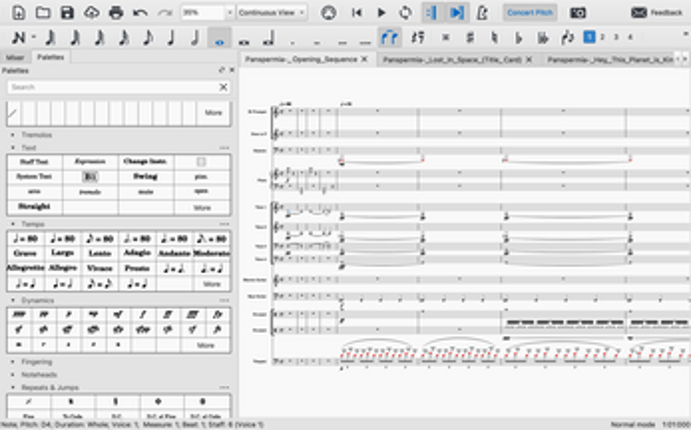Select Allegro in the Tempo palette
The image size is (691, 430).
pyautogui.click(x=62, y=268)
